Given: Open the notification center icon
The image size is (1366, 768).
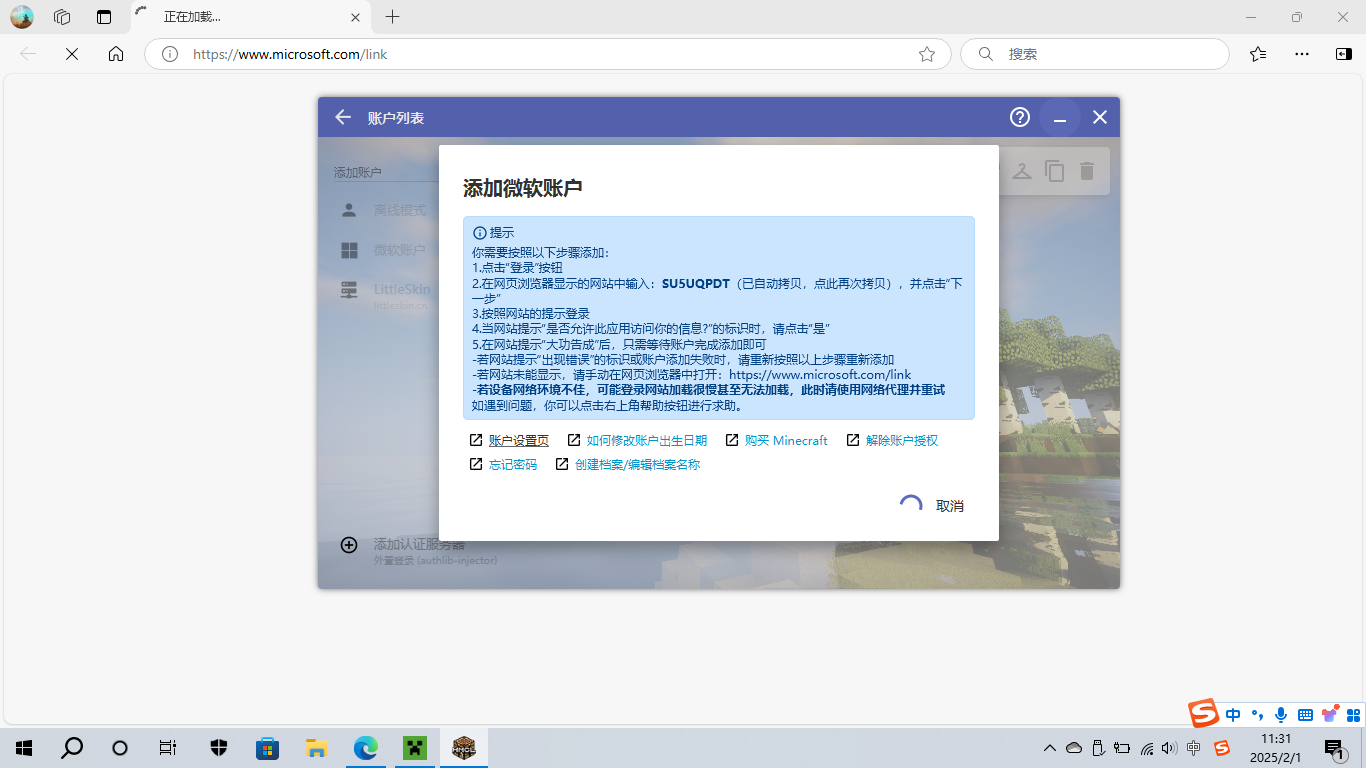Looking at the screenshot, I should (1333, 749).
